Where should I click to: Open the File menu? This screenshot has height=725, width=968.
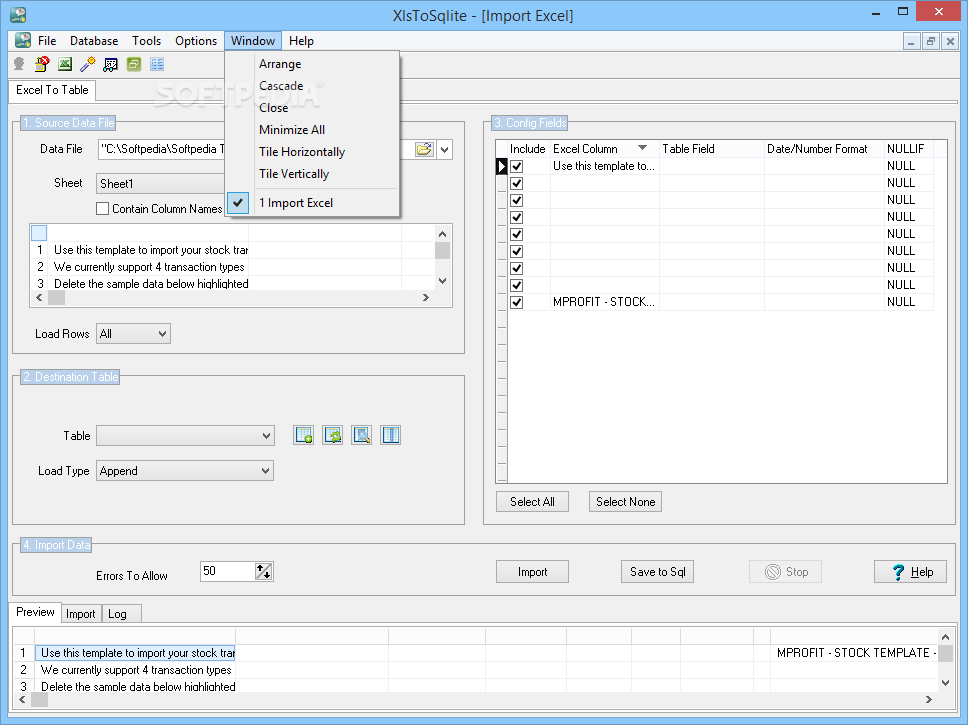click(x=47, y=41)
